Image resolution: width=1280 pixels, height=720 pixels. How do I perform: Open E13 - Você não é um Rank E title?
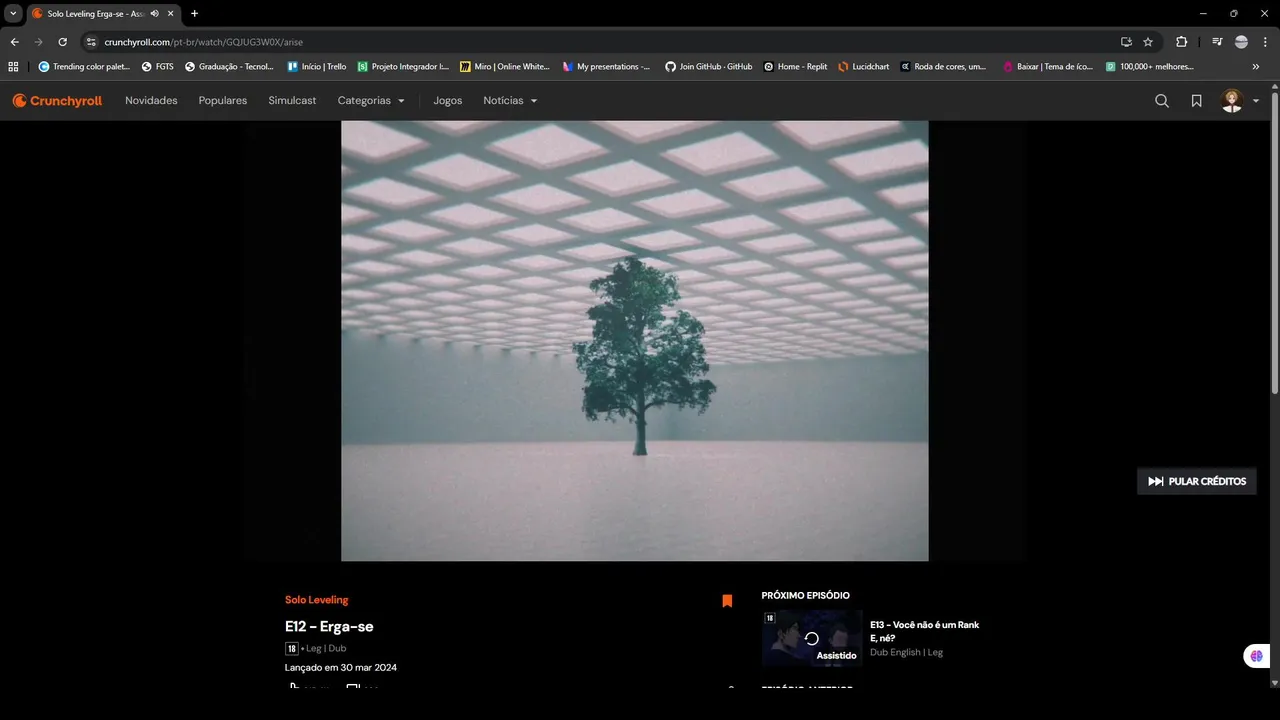click(x=924, y=631)
